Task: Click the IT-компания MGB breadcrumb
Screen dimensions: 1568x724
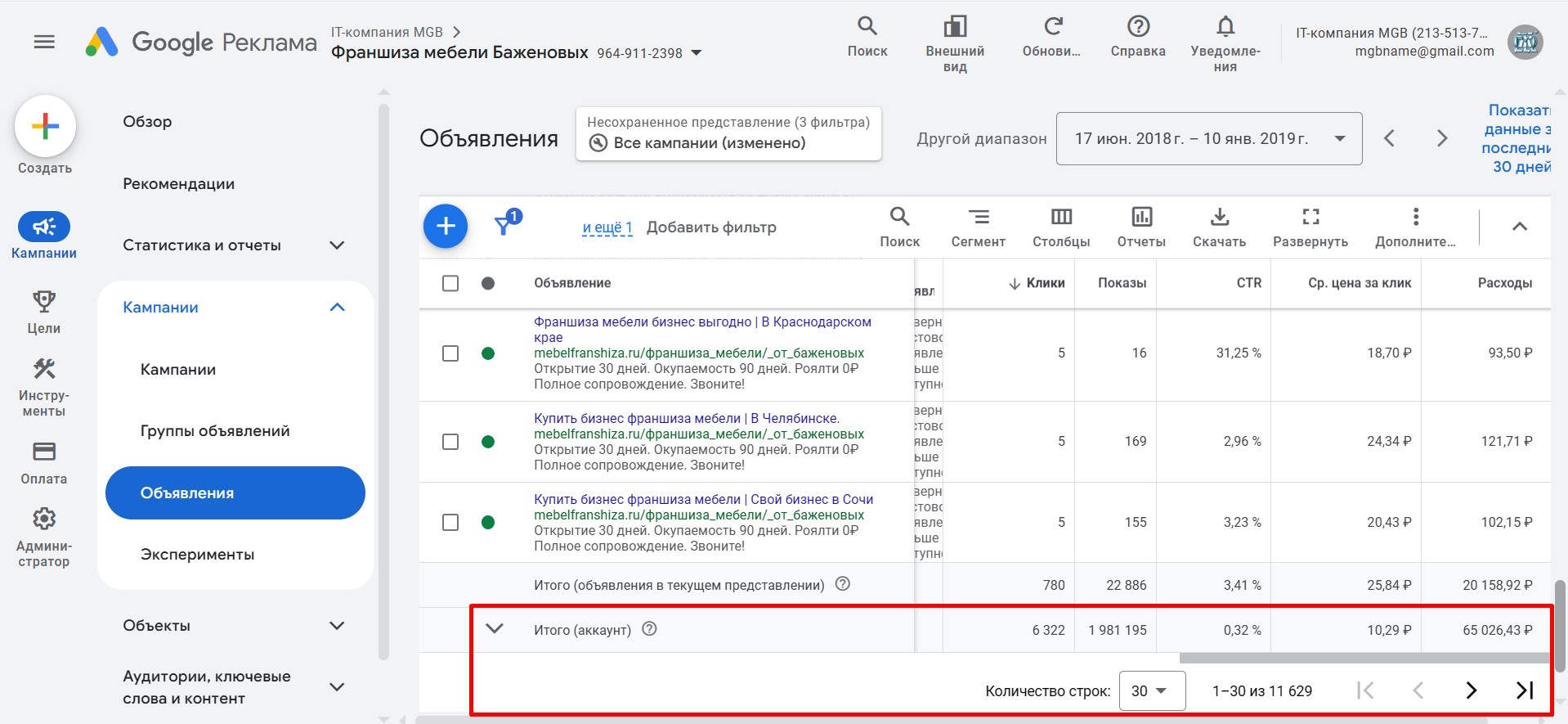Action: 387,32
